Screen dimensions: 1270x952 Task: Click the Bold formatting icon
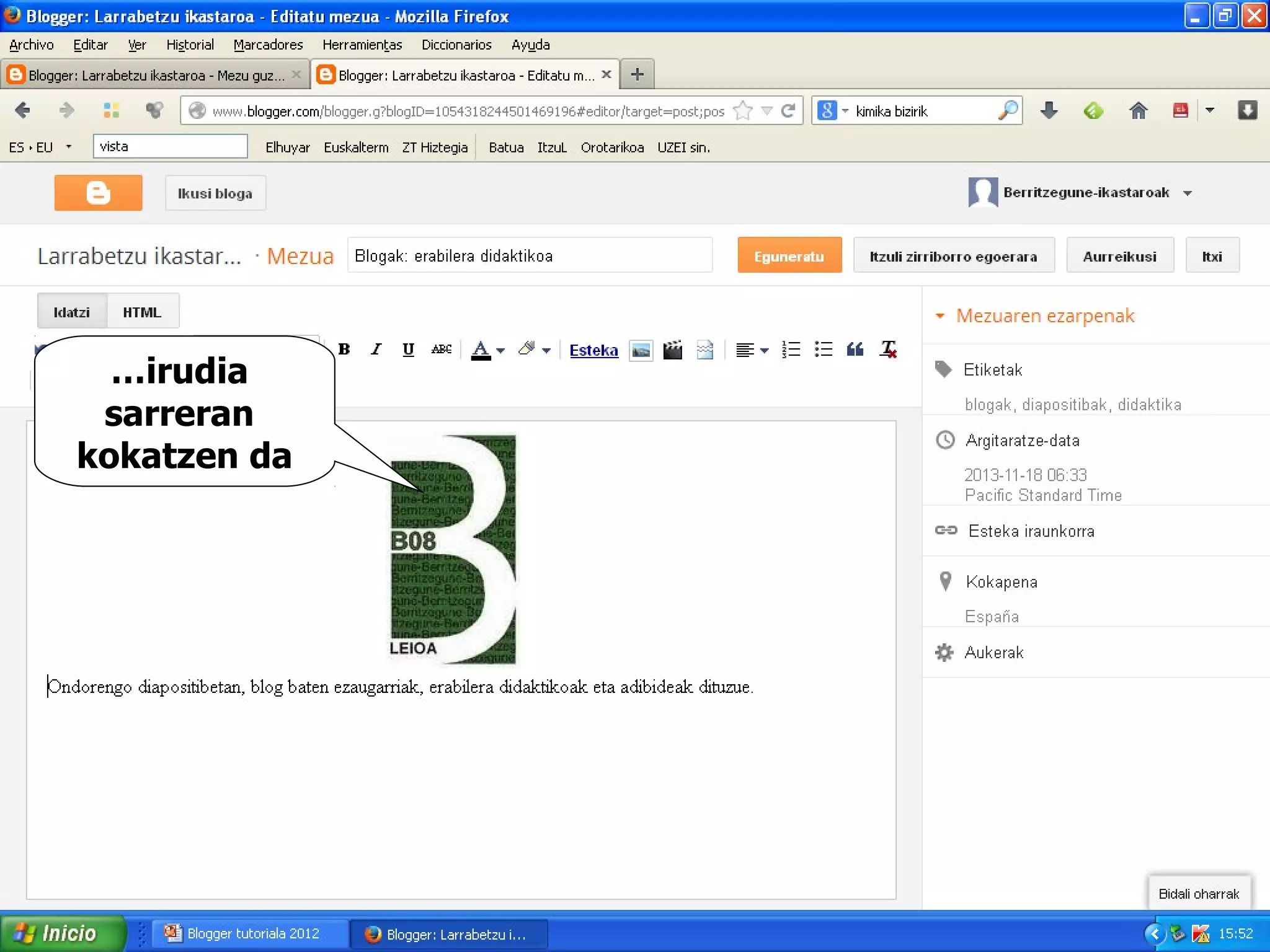(344, 350)
